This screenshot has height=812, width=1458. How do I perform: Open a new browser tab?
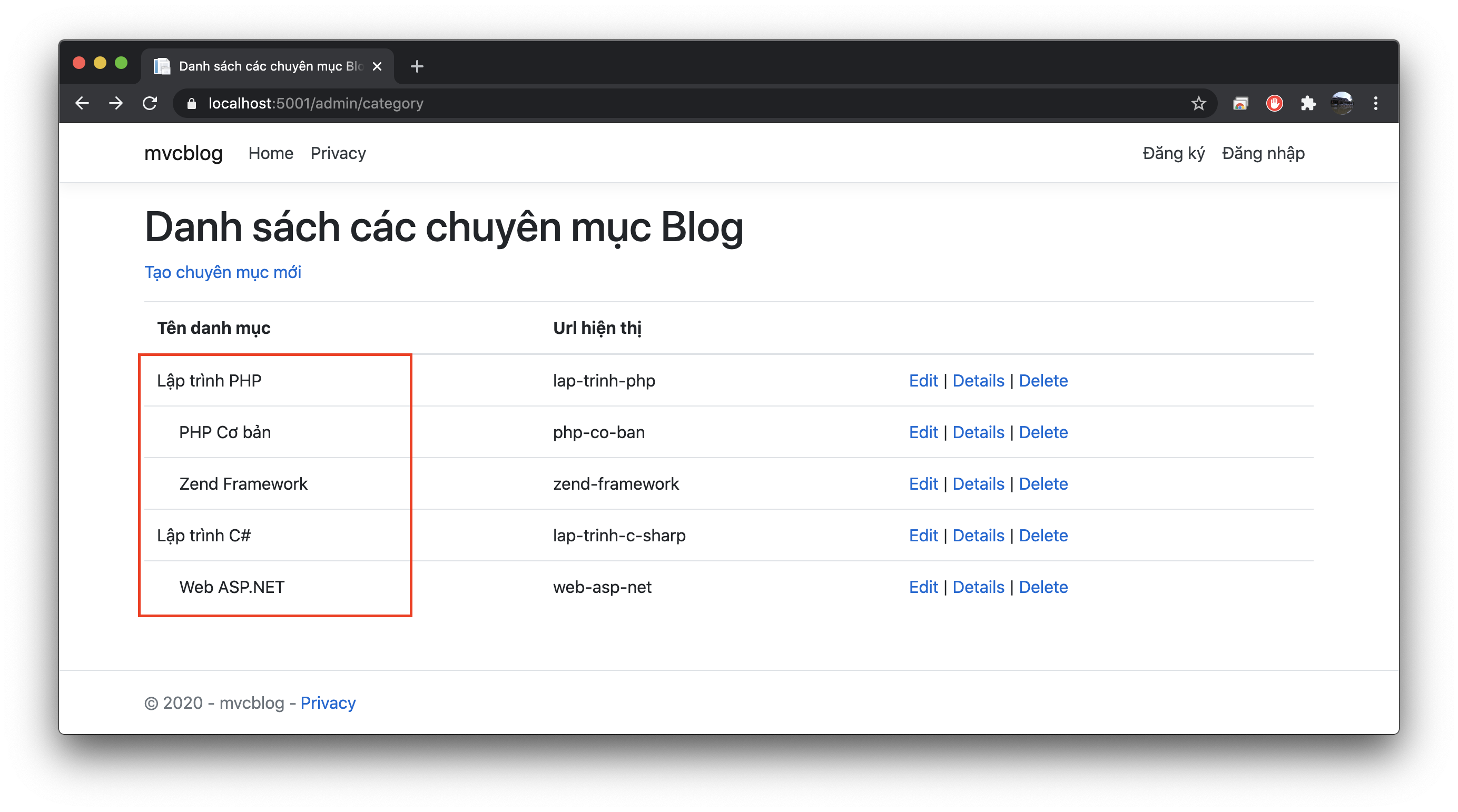417,66
